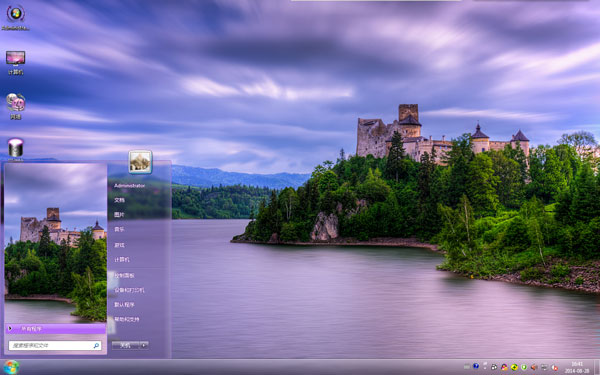Open 帮助和支持 (Help and Support) entry
The width and height of the screenshot is (600, 375).
127,319
